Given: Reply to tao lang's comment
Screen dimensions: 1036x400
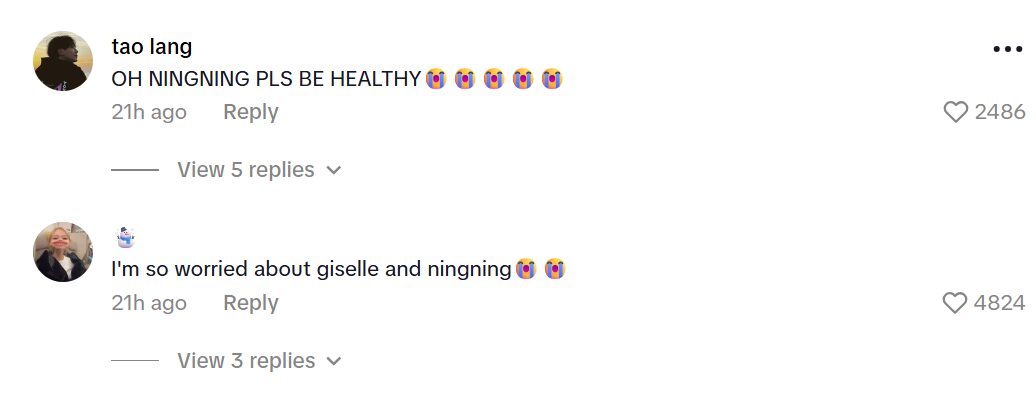Looking at the screenshot, I should pos(250,112).
